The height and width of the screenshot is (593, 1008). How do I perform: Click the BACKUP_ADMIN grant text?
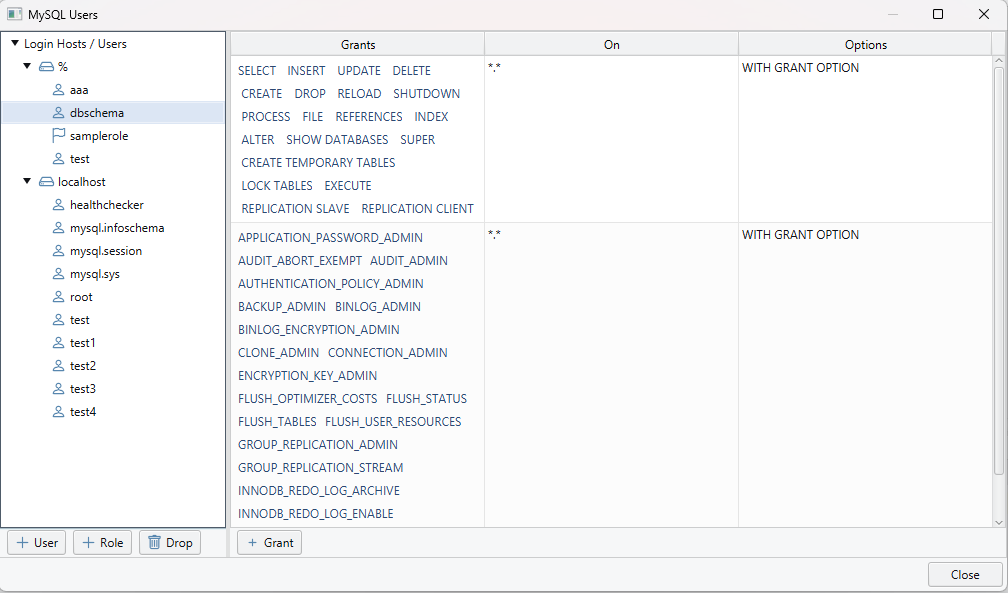tap(282, 307)
